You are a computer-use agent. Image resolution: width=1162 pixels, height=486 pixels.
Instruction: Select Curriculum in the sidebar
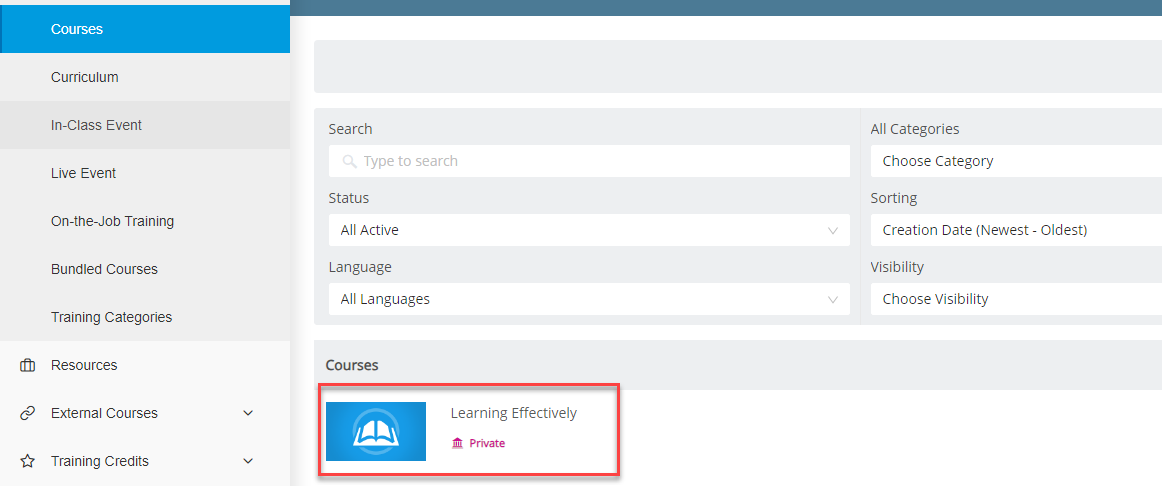(x=145, y=77)
